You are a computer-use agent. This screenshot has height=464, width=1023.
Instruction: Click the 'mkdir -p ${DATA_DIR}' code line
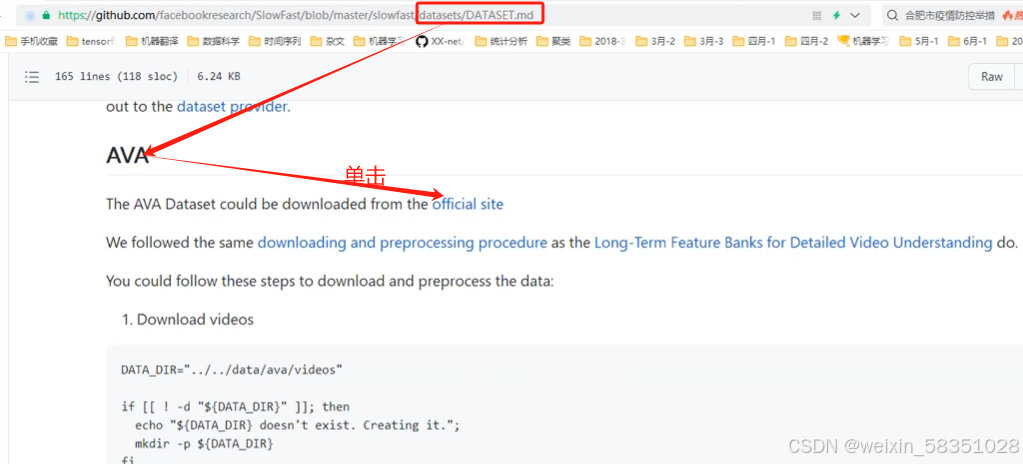click(204, 444)
